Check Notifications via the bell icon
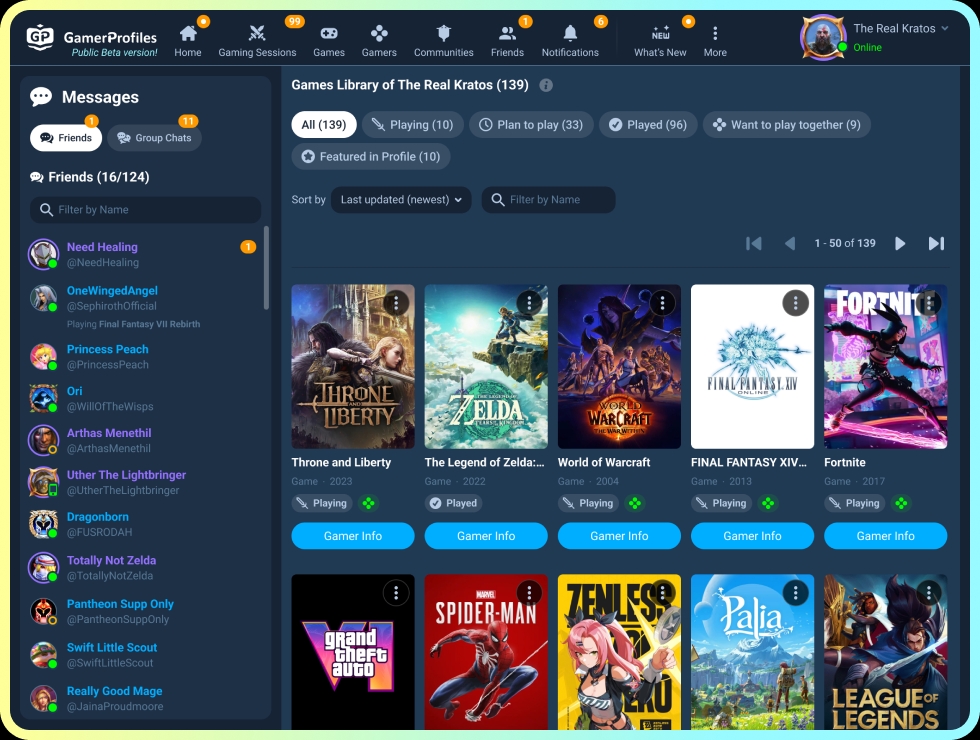This screenshot has width=980, height=740. tap(569, 32)
